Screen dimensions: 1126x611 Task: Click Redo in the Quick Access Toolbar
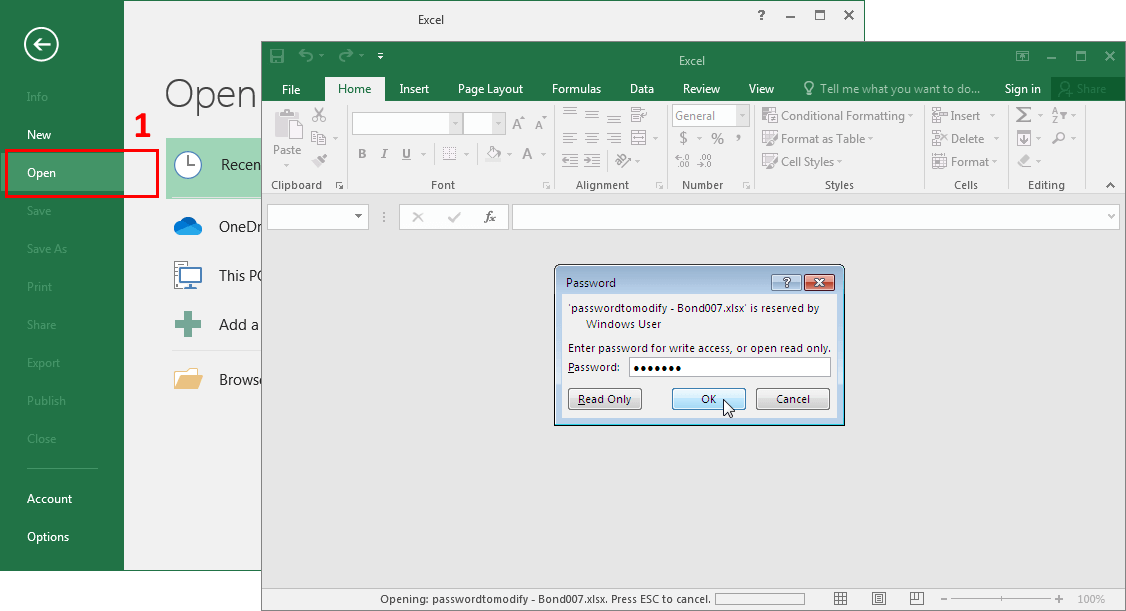click(346, 55)
